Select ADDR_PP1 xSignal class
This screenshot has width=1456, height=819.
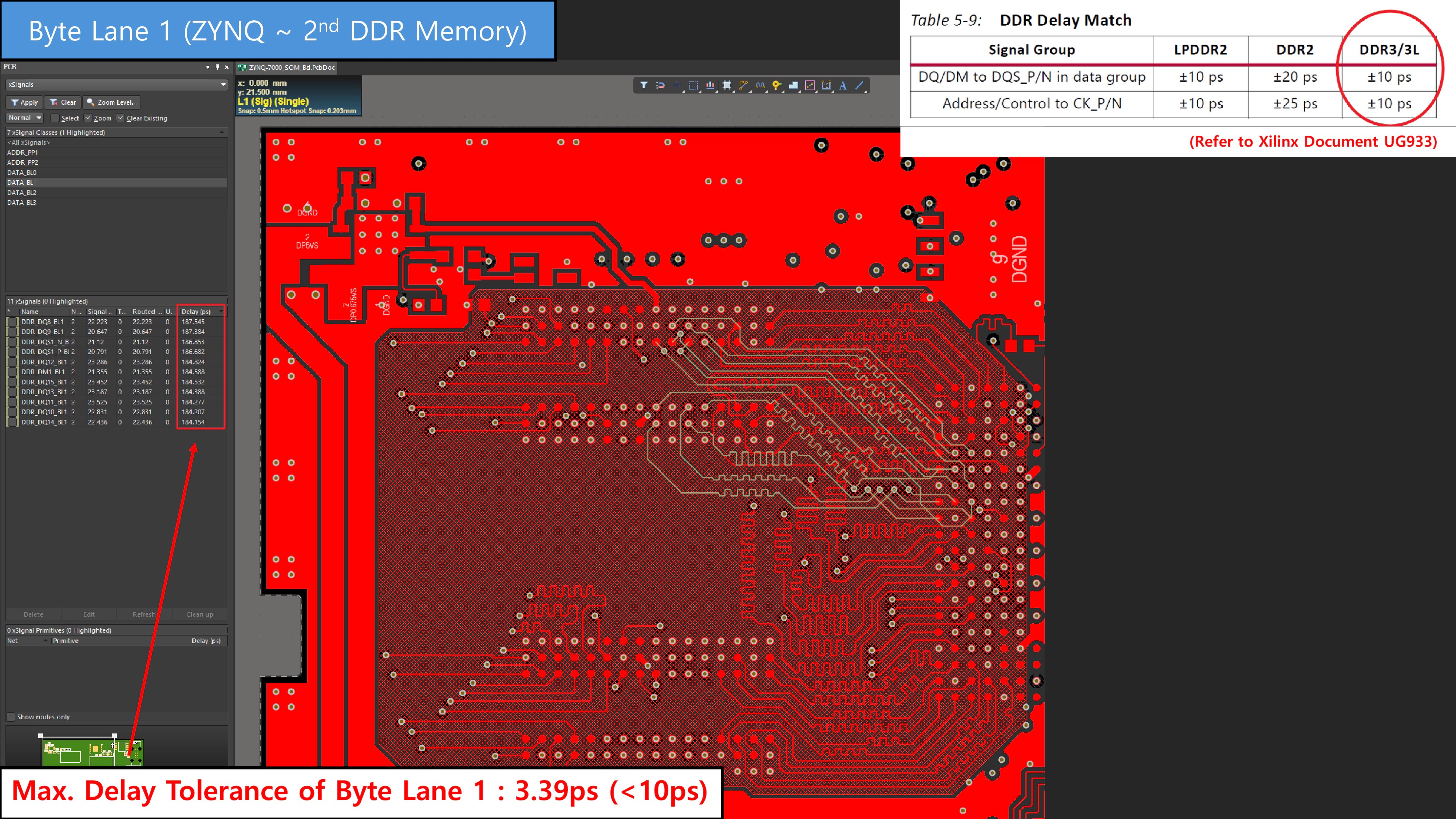116,153
